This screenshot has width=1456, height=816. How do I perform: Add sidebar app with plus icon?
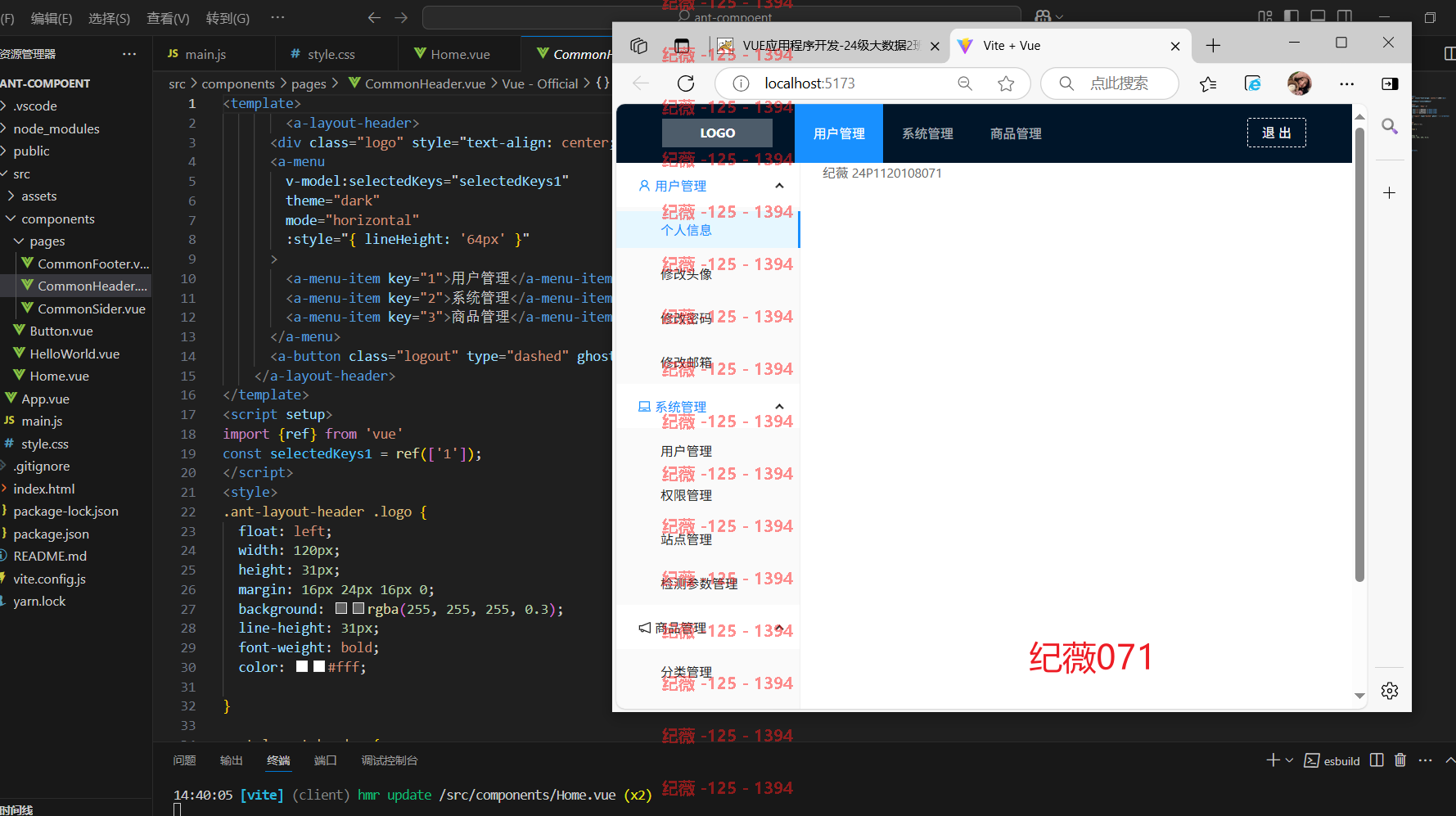point(1389,193)
